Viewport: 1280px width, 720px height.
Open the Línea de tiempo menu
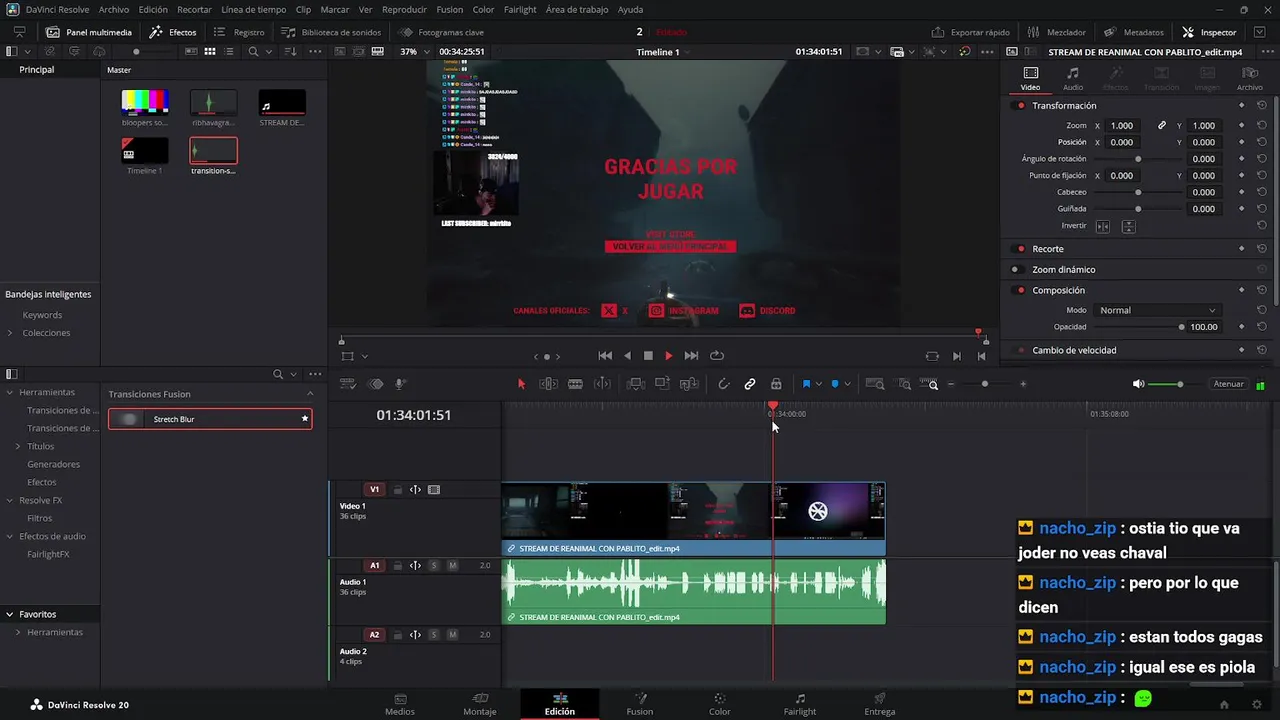(x=253, y=9)
